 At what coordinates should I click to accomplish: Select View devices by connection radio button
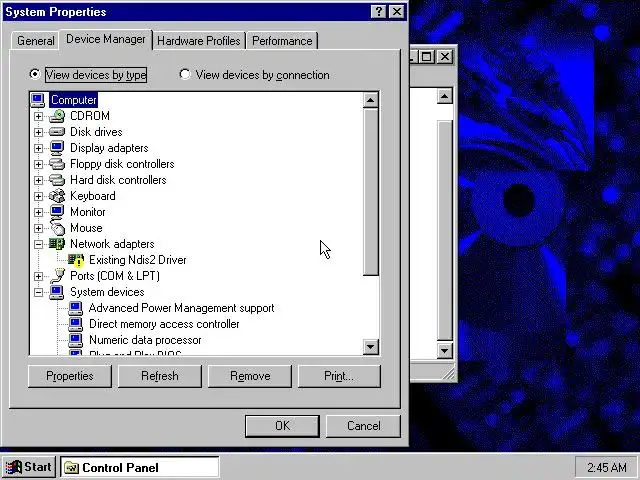[184, 74]
